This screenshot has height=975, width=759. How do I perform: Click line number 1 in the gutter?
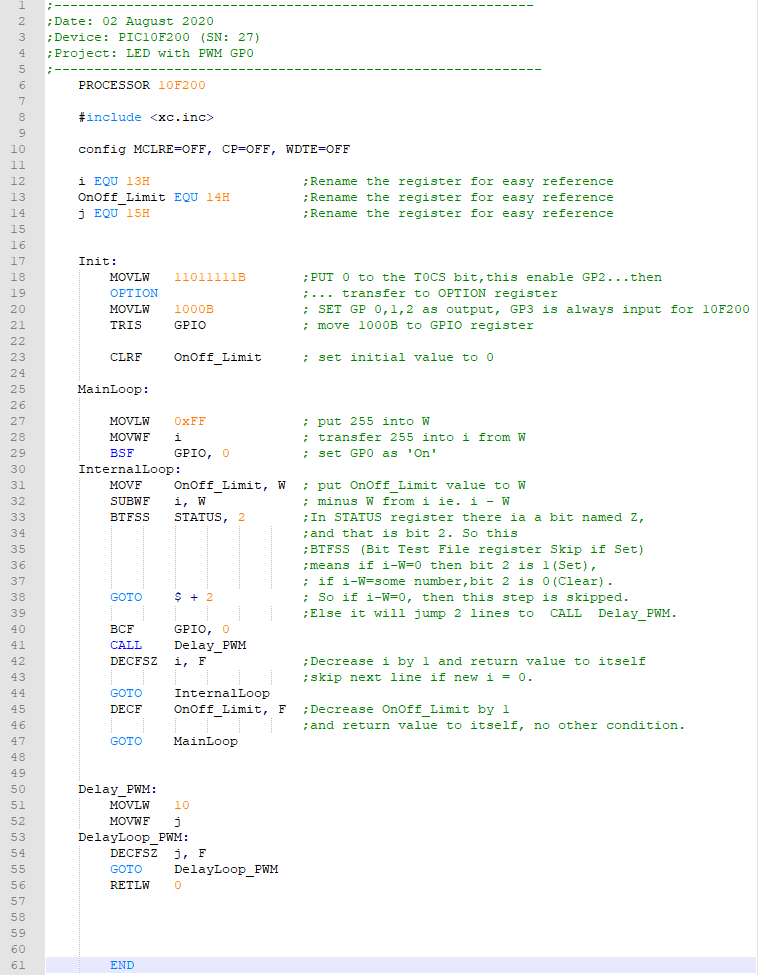[19, 5]
